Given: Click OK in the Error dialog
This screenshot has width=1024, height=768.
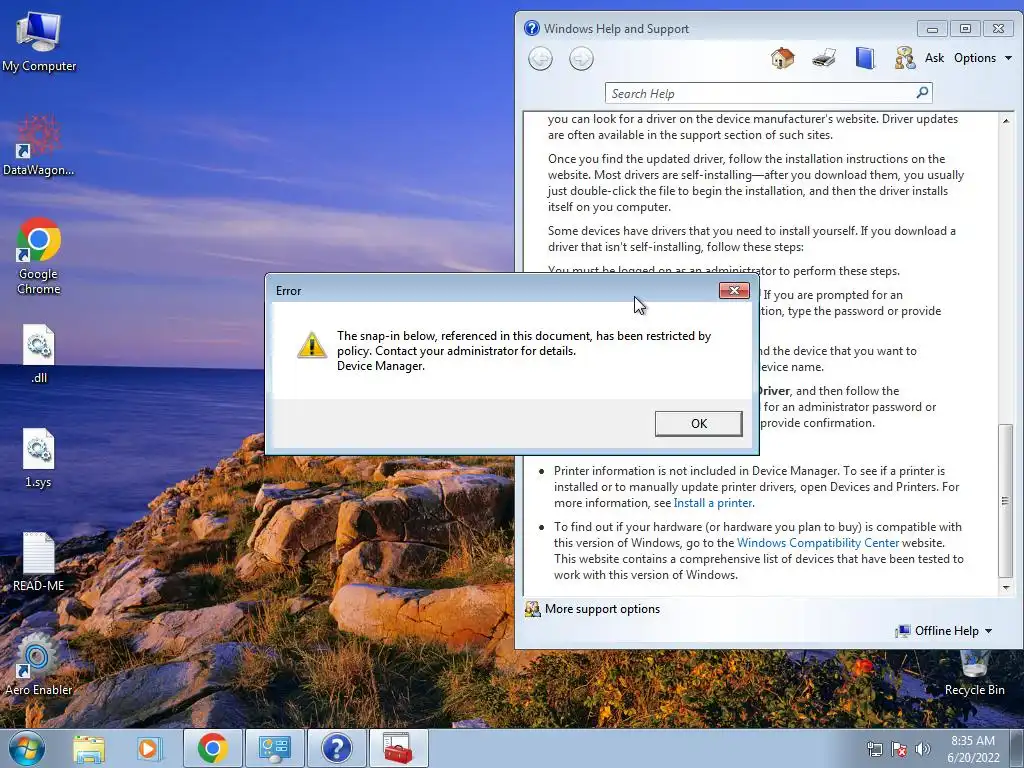Looking at the screenshot, I should [x=698, y=423].
